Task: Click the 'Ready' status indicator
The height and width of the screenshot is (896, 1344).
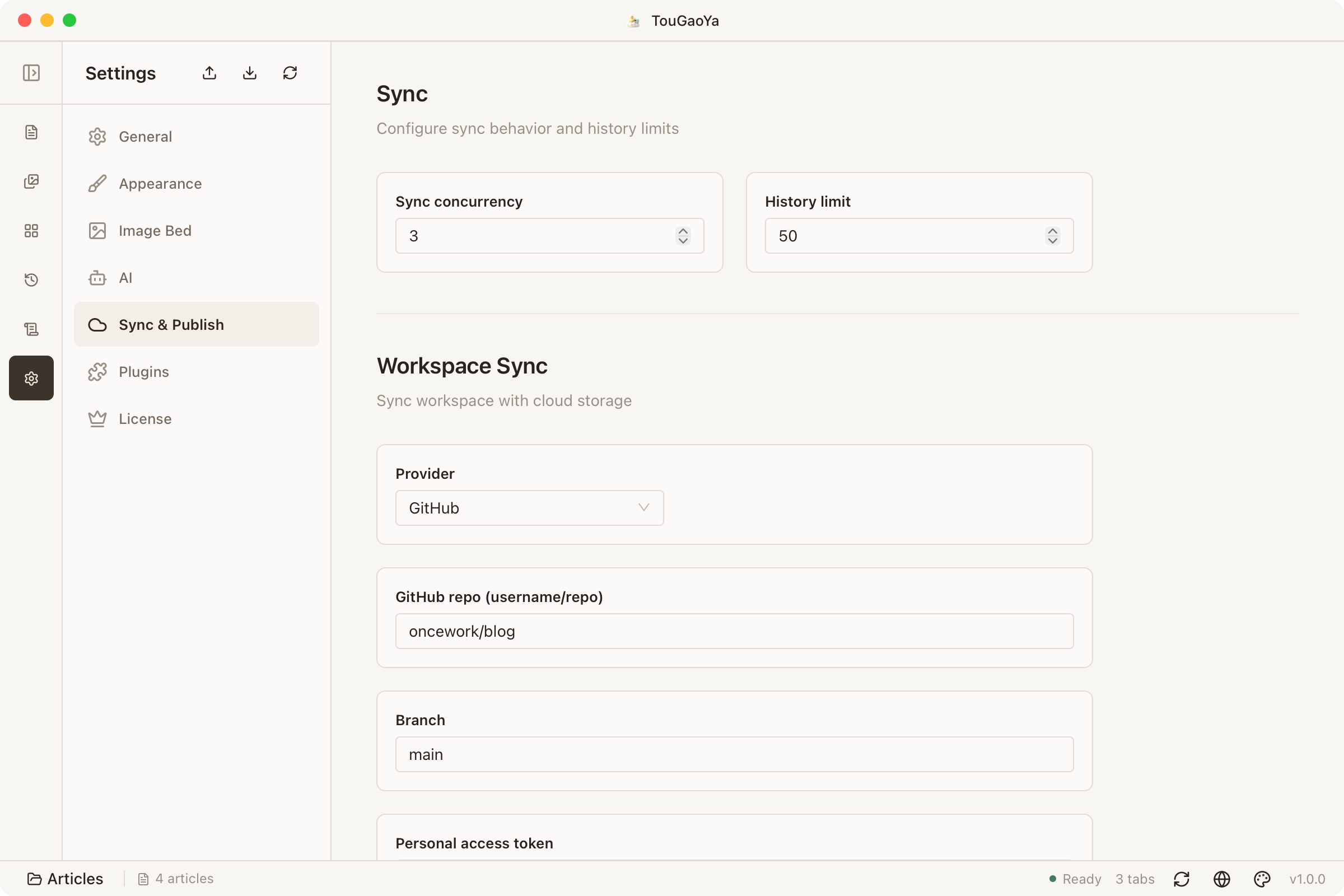Action: click(x=1075, y=879)
